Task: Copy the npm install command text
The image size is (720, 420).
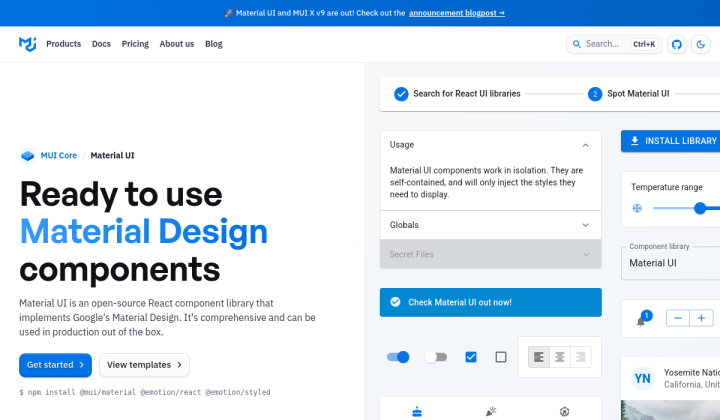Action: [145, 392]
